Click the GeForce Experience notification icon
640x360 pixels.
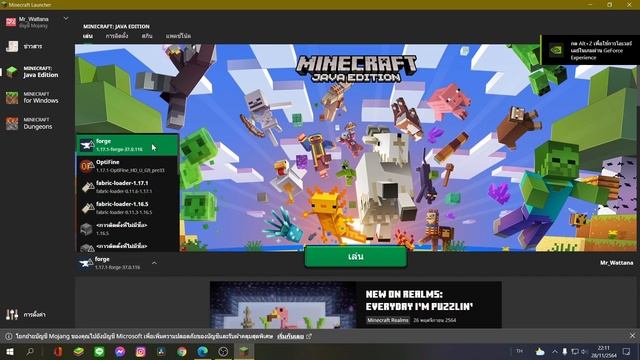point(556,50)
